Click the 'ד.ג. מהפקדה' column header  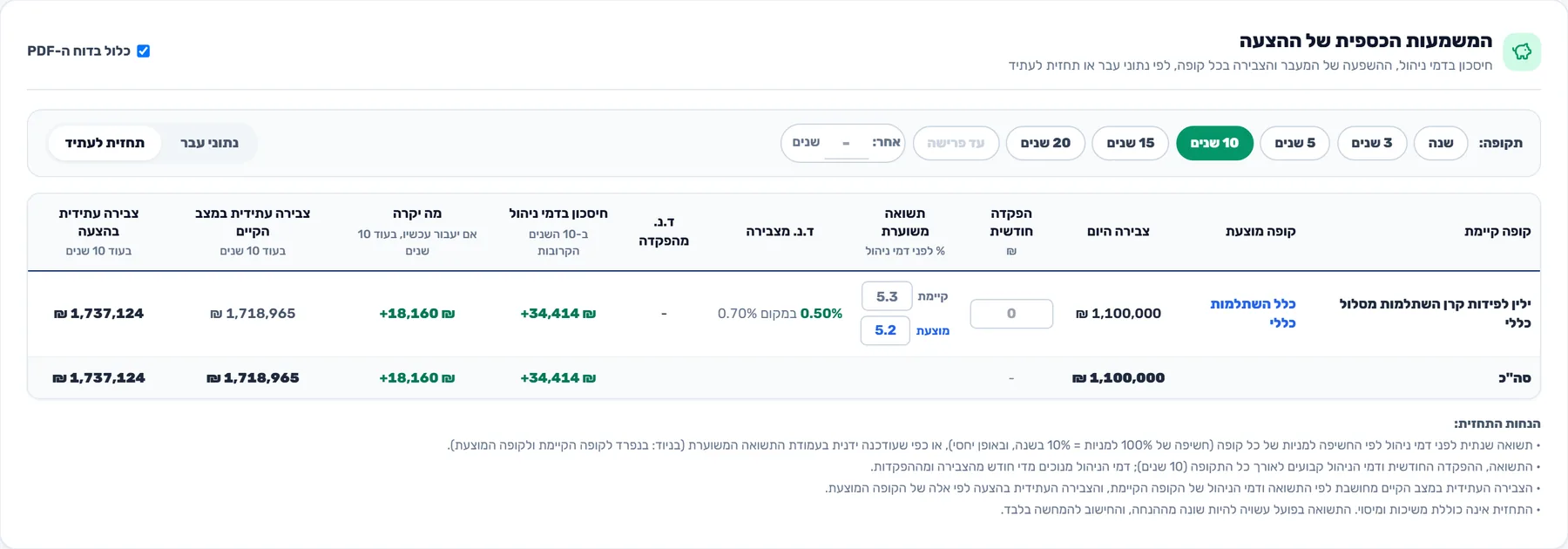tap(664, 232)
